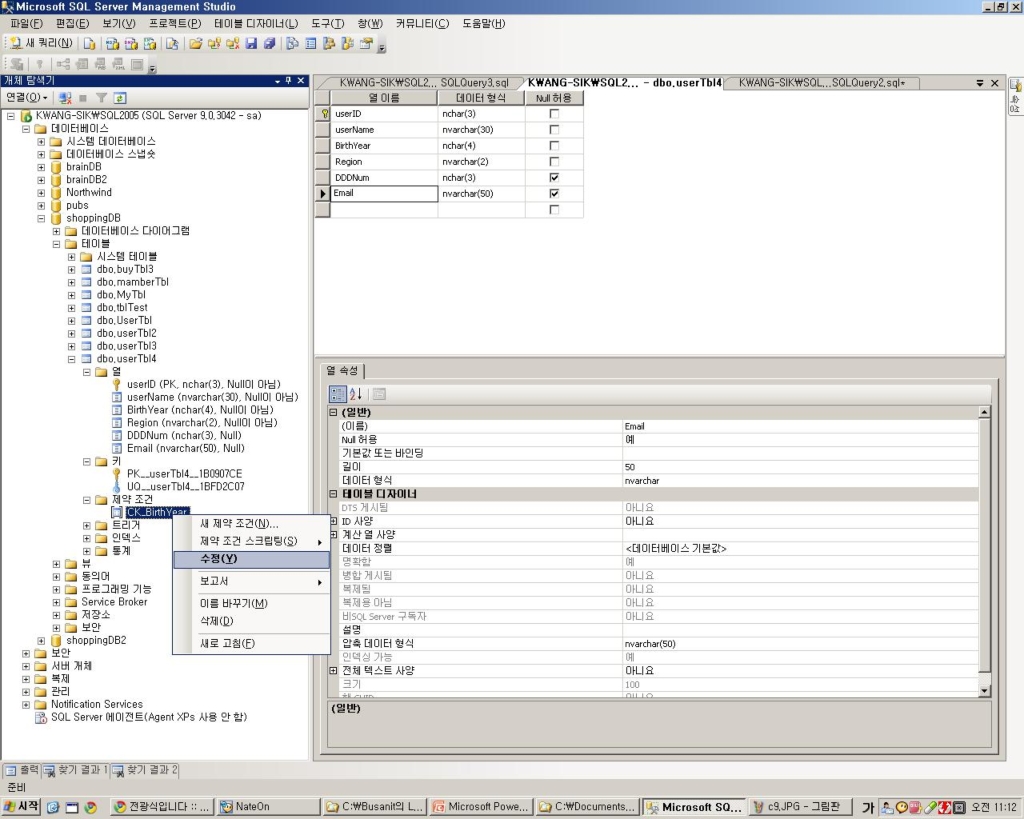Collapse the dbo.userTbl4 table node
Viewport: 1024px width, 819px height.
(72, 359)
